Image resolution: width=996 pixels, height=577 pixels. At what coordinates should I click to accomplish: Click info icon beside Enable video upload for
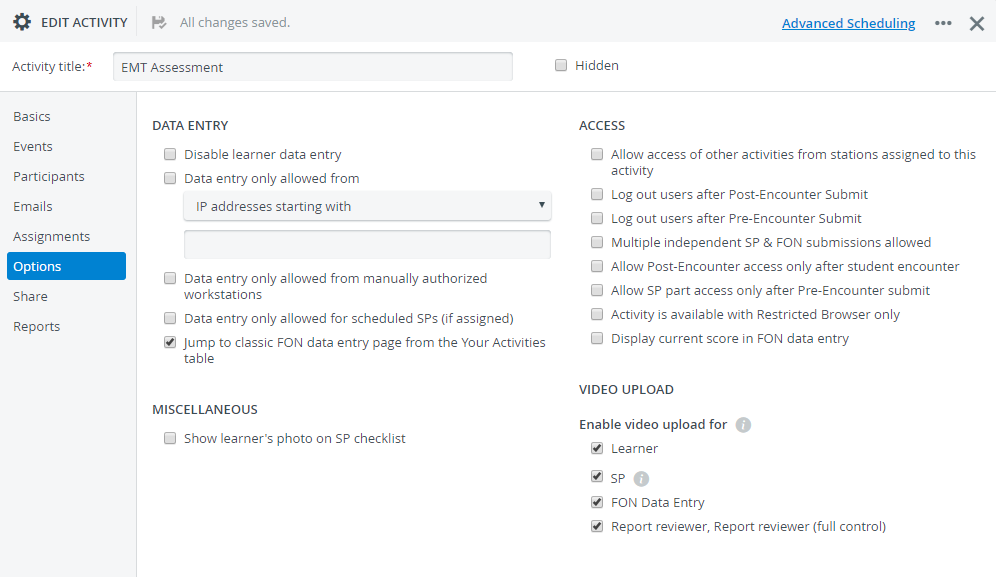click(743, 424)
